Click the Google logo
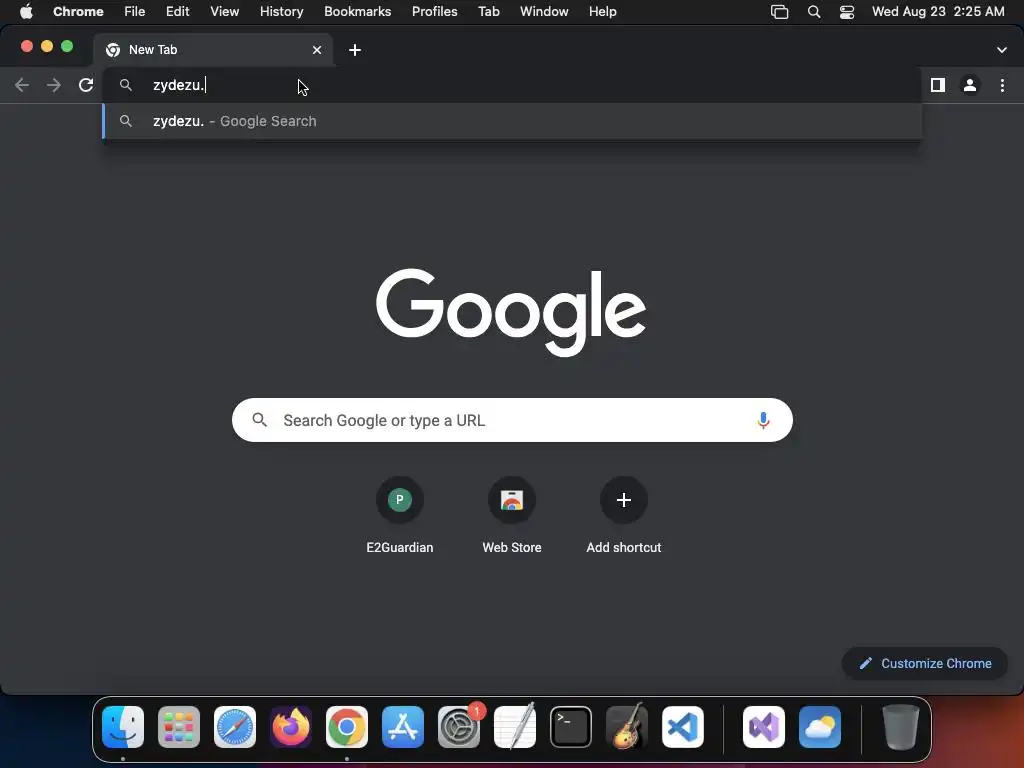1024x768 pixels. (x=511, y=312)
